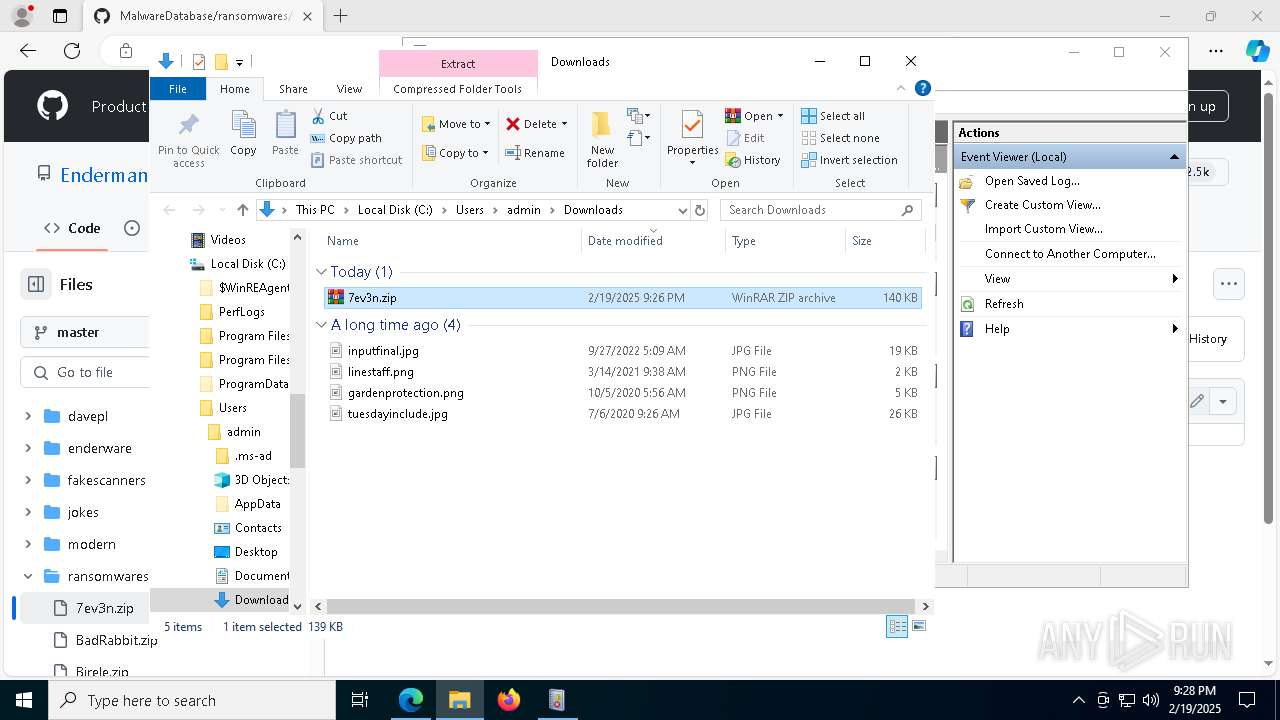
Task: Open Properties from the ribbon
Action: pos(692,138)
